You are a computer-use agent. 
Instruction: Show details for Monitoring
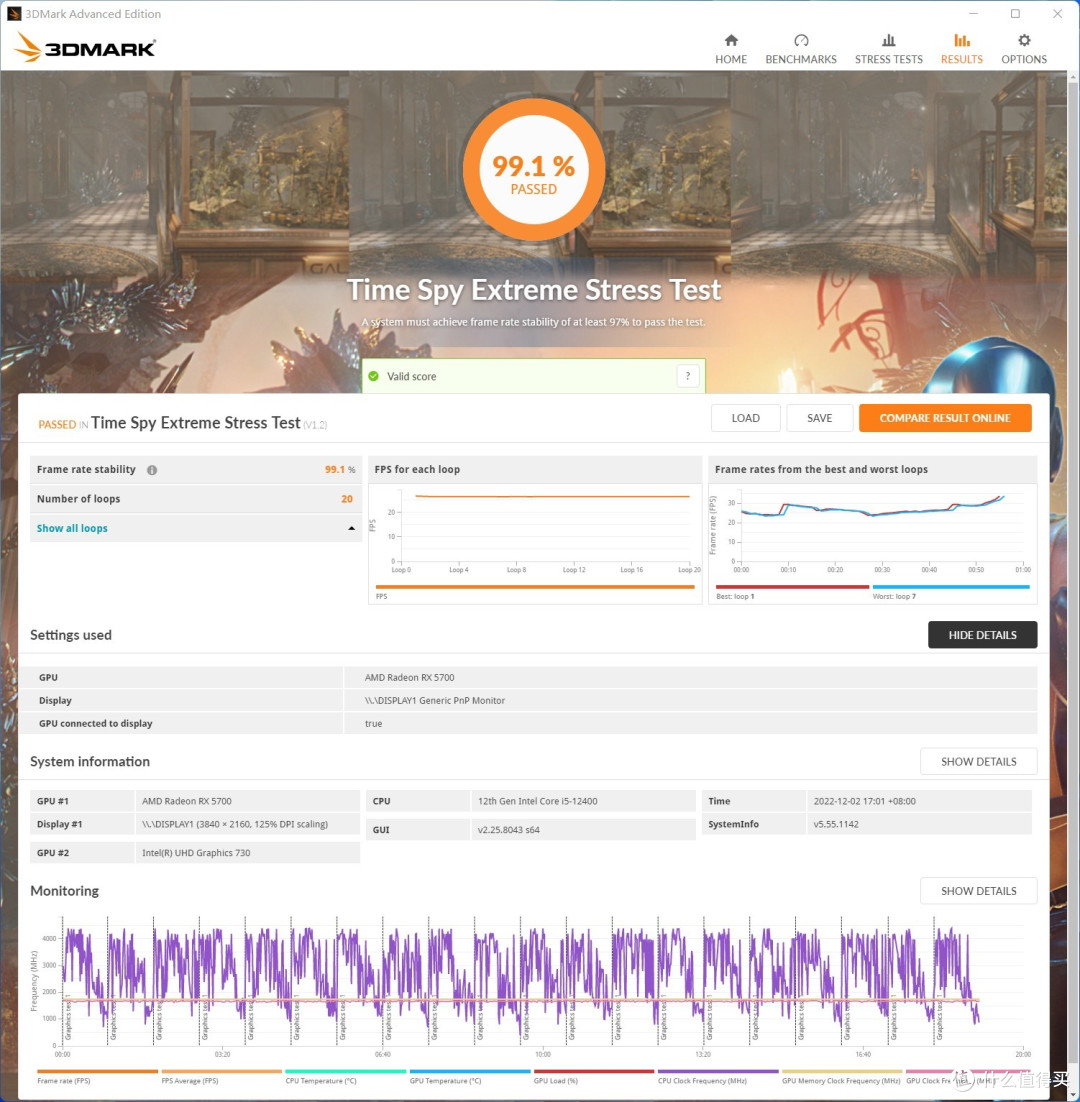point(979,890)
